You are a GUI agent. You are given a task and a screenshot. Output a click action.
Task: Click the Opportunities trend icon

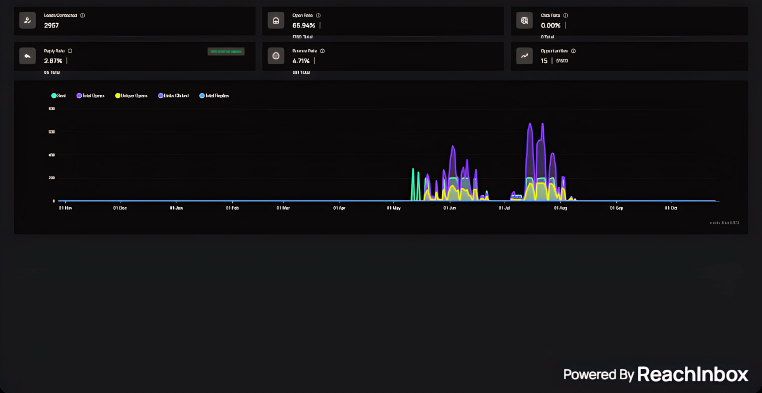(x=524, y=56)
